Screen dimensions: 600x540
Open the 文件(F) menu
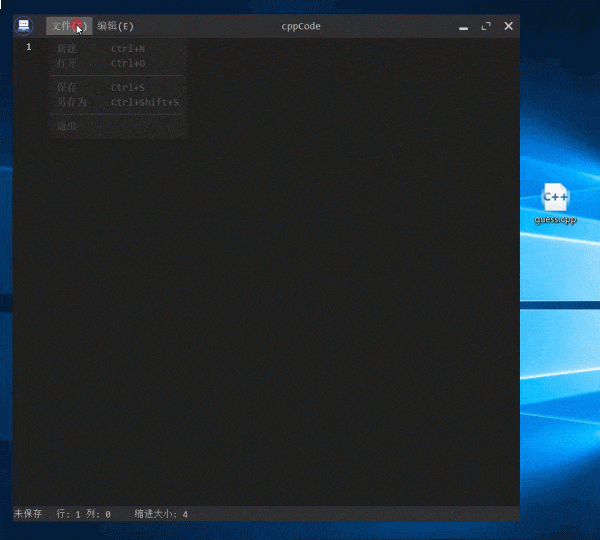pyautogui.click(x=68, y=26)
